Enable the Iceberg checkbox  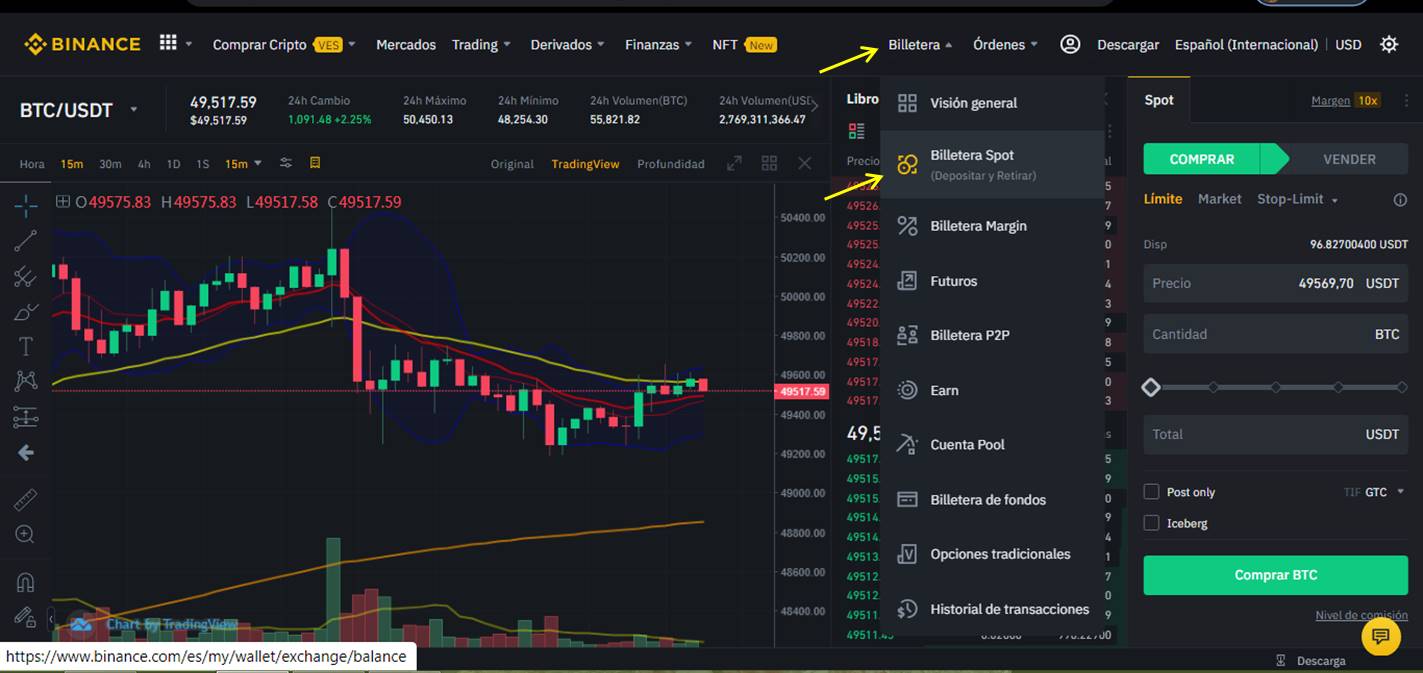tap(1151, 523)
